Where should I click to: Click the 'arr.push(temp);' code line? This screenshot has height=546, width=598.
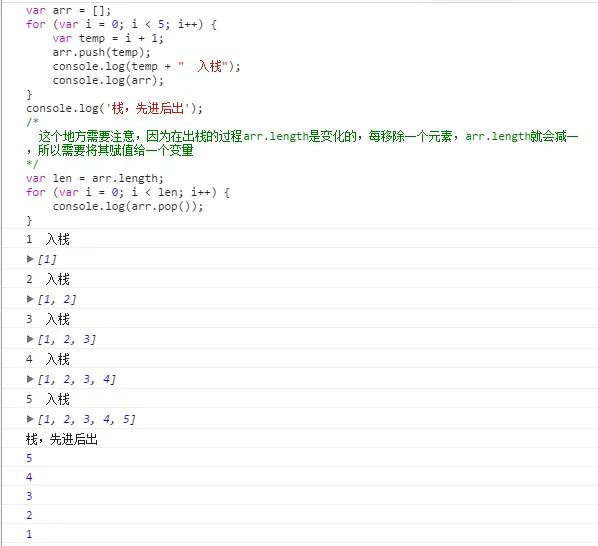click(101, 52)
